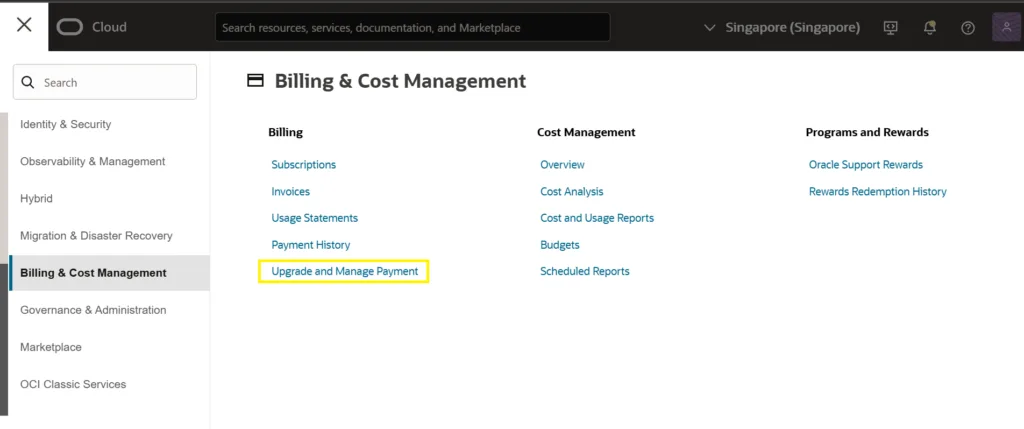1024x429 pixels.
Task: Close the navigation menu with X icon
Action: point(24,25)
